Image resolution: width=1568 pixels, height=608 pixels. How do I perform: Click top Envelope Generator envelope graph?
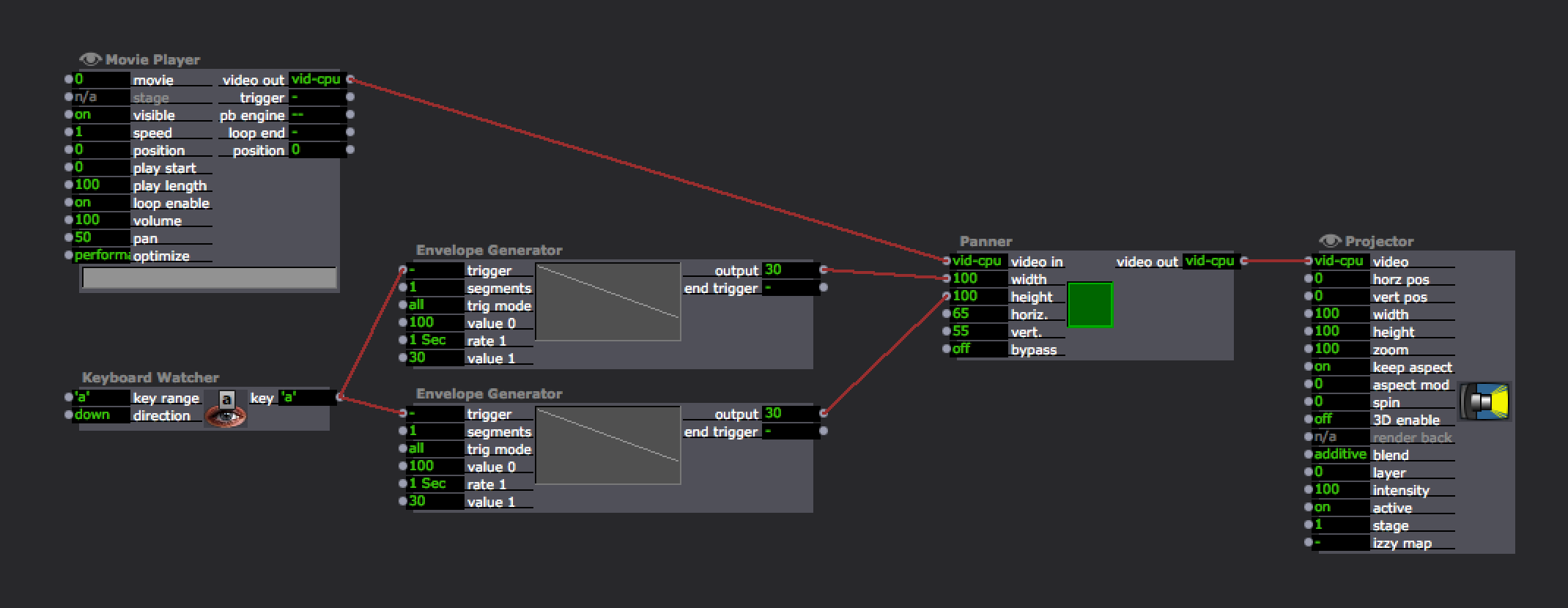click(x=608, y=302)
